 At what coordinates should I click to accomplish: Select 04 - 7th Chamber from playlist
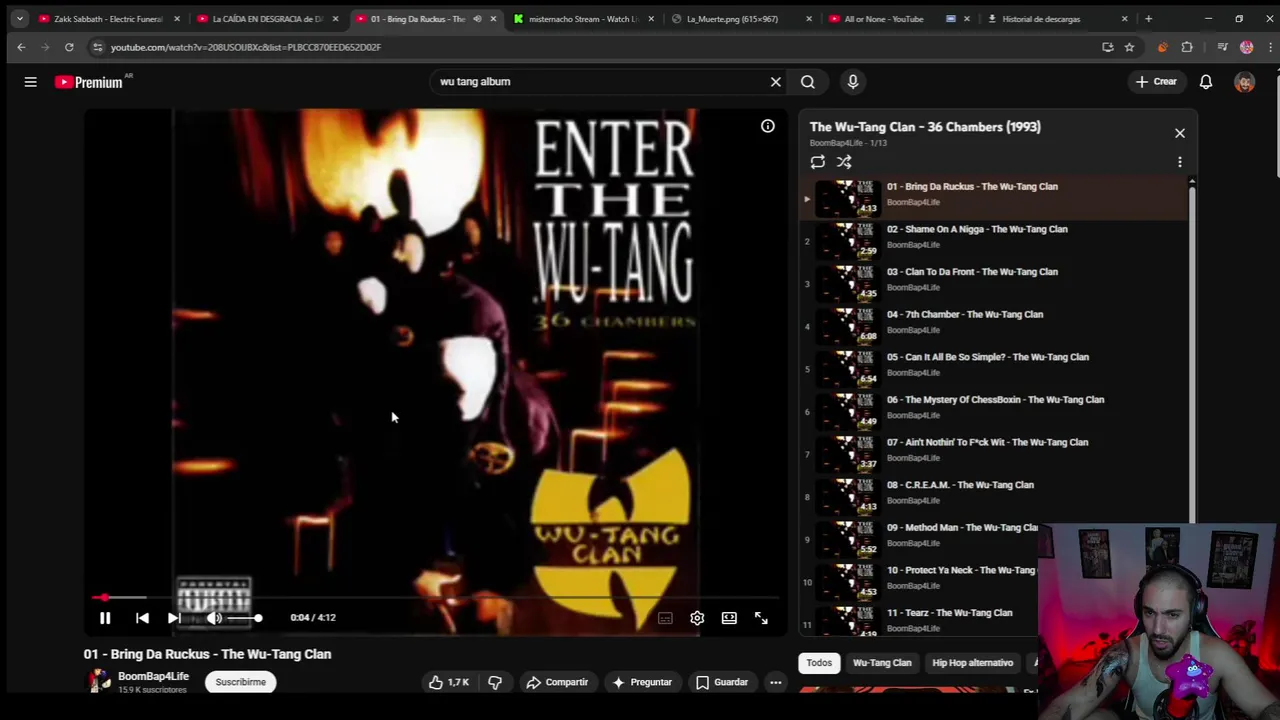tap(992, 327)
